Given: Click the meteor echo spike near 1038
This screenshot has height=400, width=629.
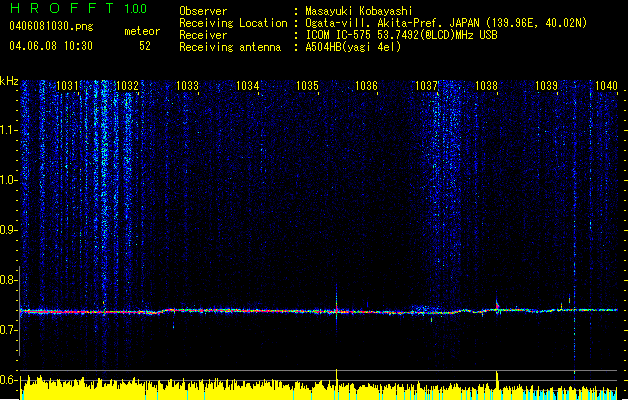Looking at the screenshot, I should 497,305.
